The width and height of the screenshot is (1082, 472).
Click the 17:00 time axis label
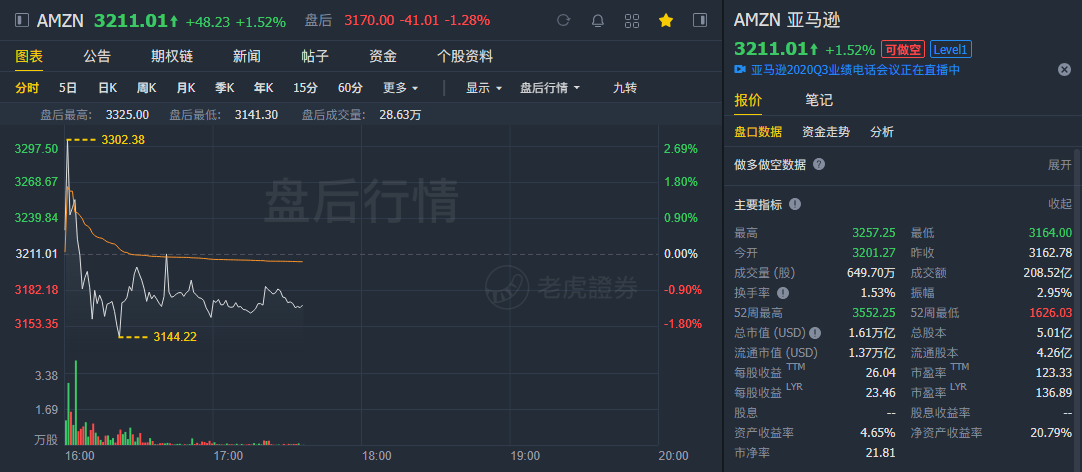(228, 455)
